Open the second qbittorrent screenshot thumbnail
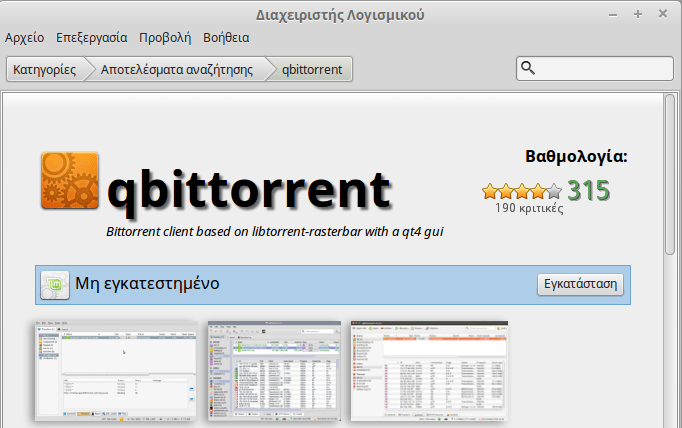 click(274, 371)
